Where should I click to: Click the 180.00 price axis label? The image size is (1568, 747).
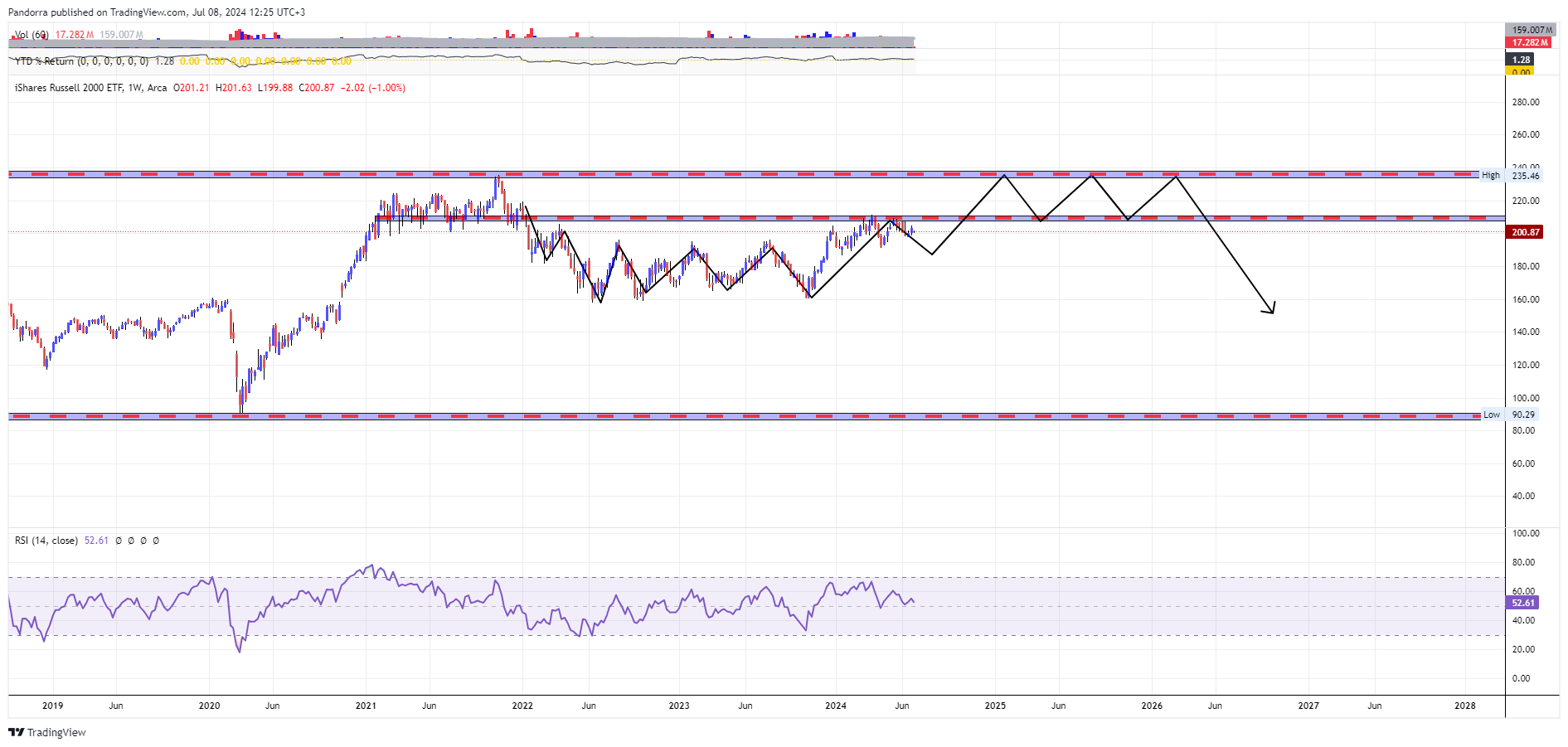(x=1526, y=266)
